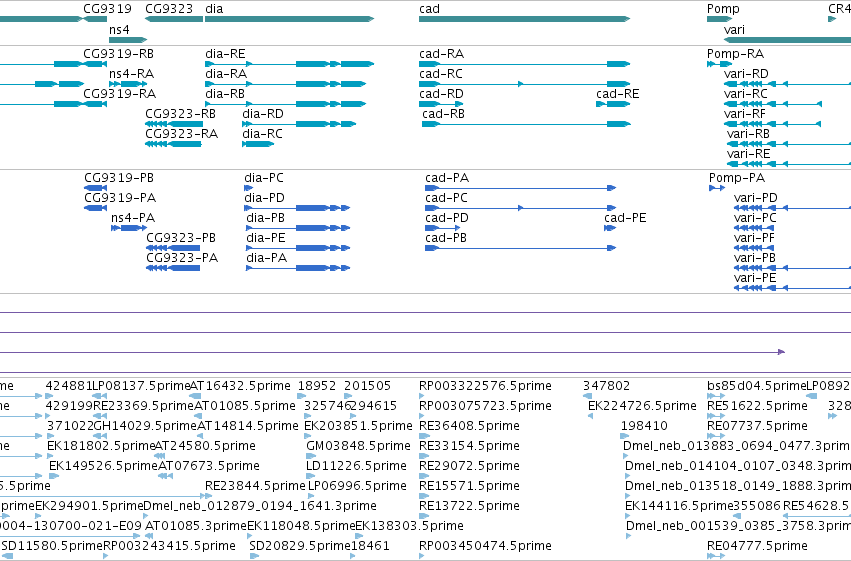Click the LP06996.5prime EST label
Image resolution: width=851 pixels, height=561 pixels.
coord(357,486)
